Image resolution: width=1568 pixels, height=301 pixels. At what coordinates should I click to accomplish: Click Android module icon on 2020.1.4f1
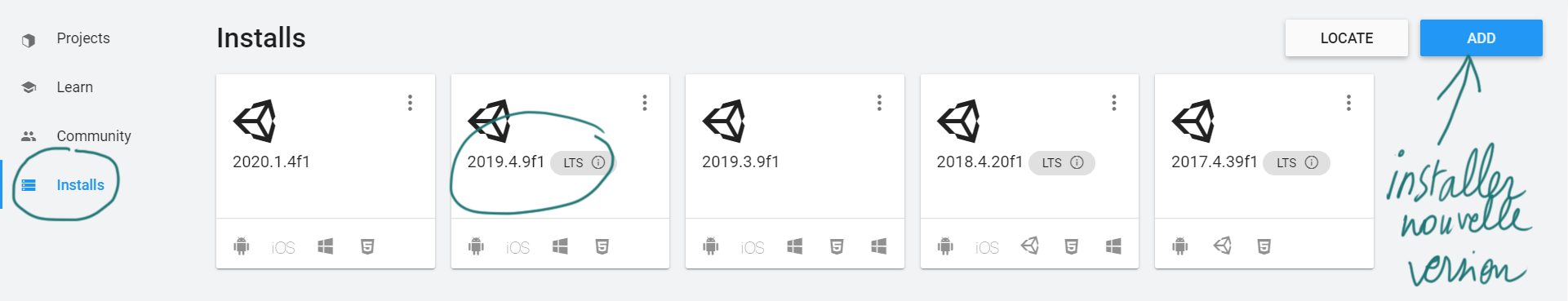[242, 246]
